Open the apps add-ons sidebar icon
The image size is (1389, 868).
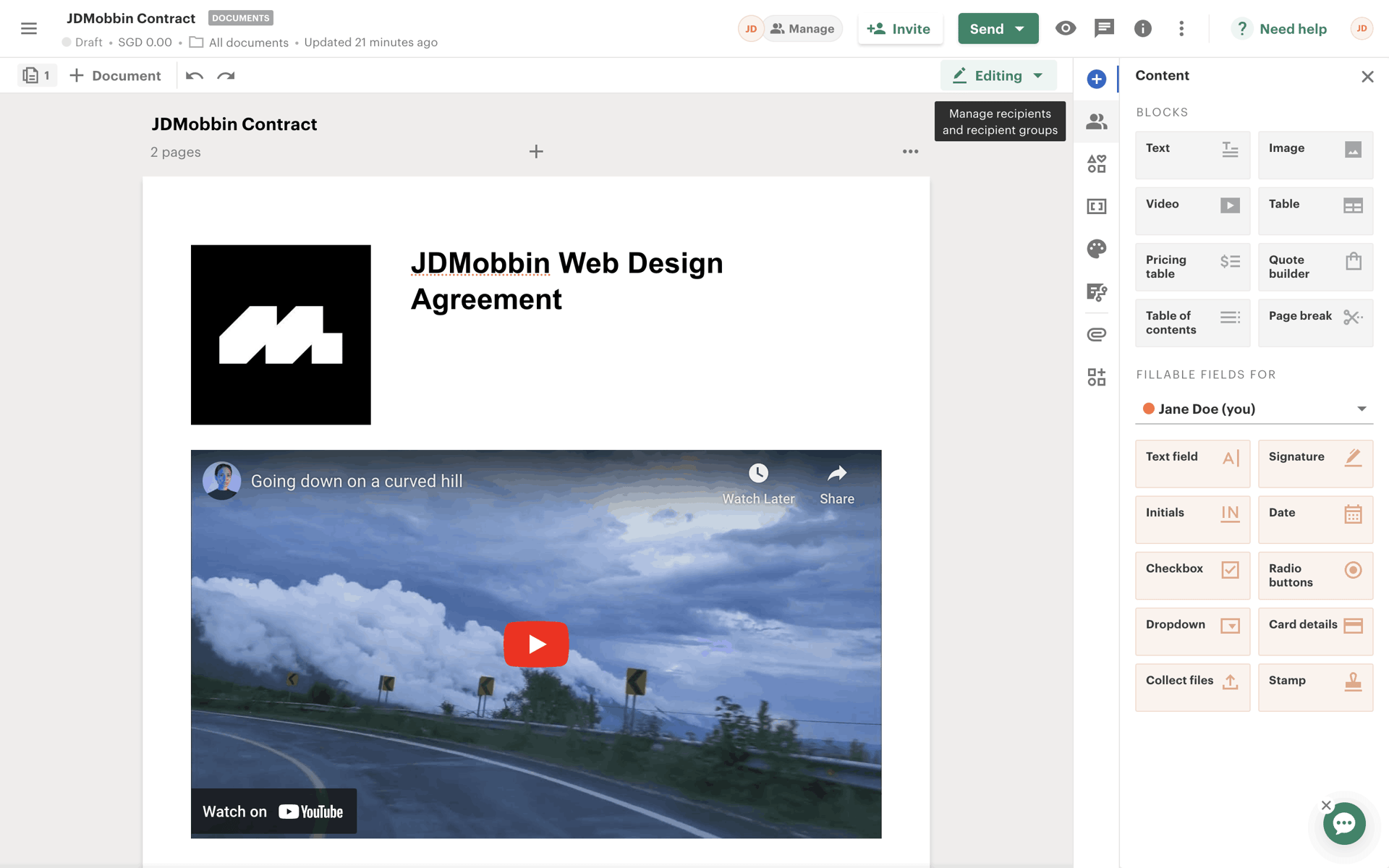pyautogui.click(x=1097, y=377)
